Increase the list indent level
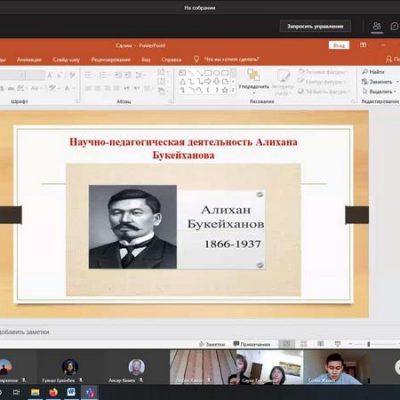 point(128,76)
